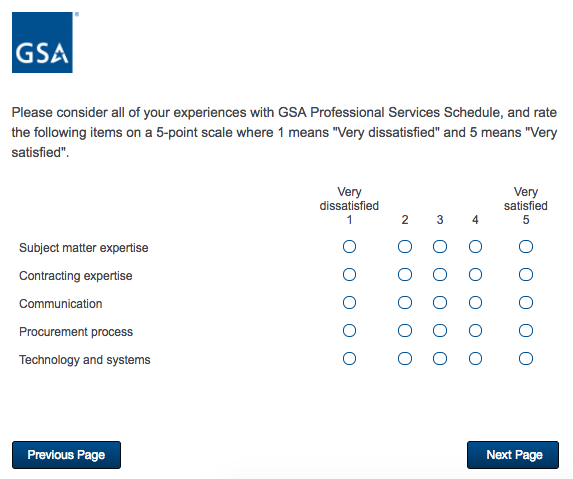Select 3 for Subject matter expertise

[440, 247]
